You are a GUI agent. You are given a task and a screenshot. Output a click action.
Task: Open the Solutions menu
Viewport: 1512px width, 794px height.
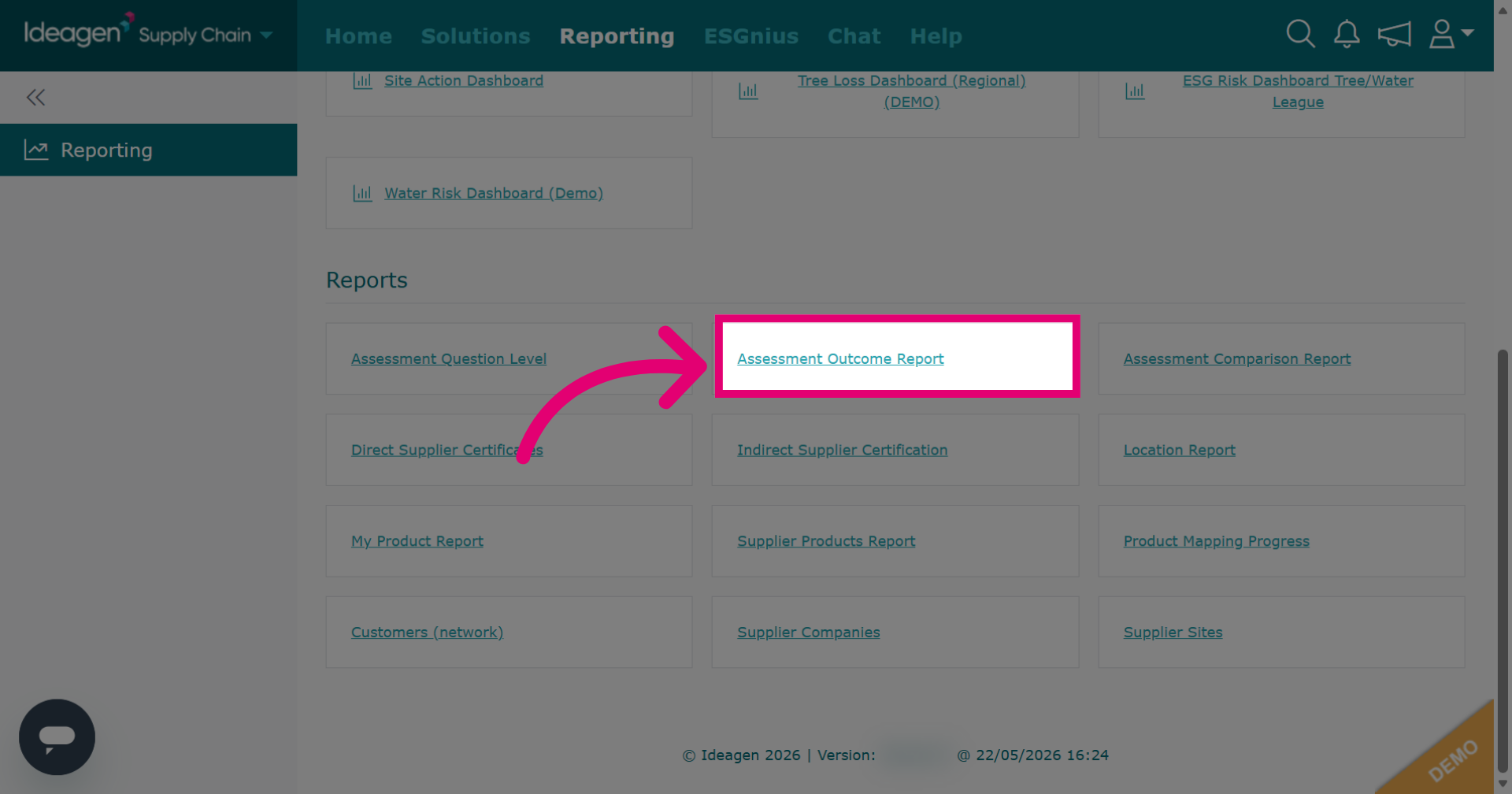click(476, 36)
